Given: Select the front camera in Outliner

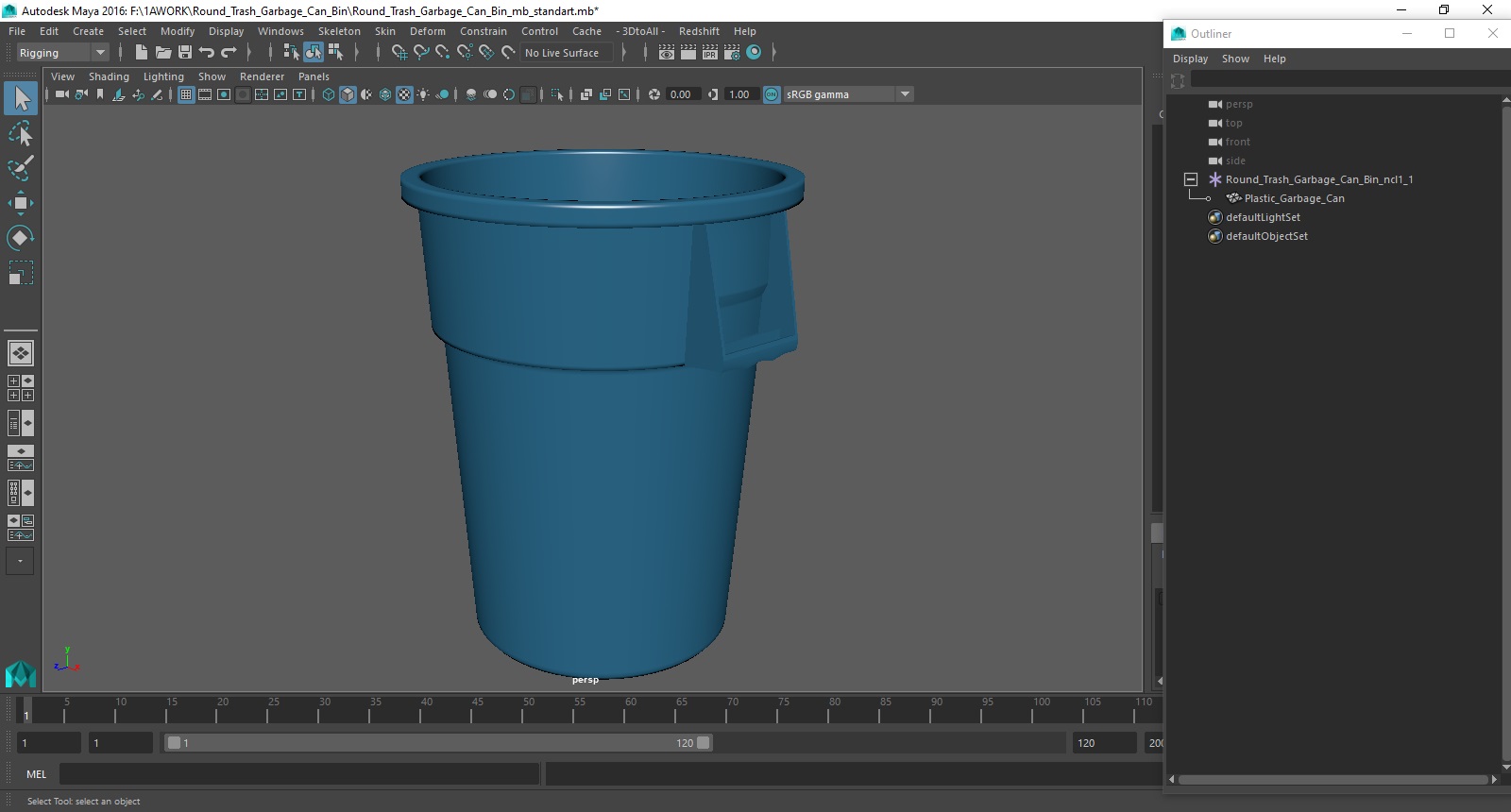Looking at the screenshot, I should click(1237, 142).
